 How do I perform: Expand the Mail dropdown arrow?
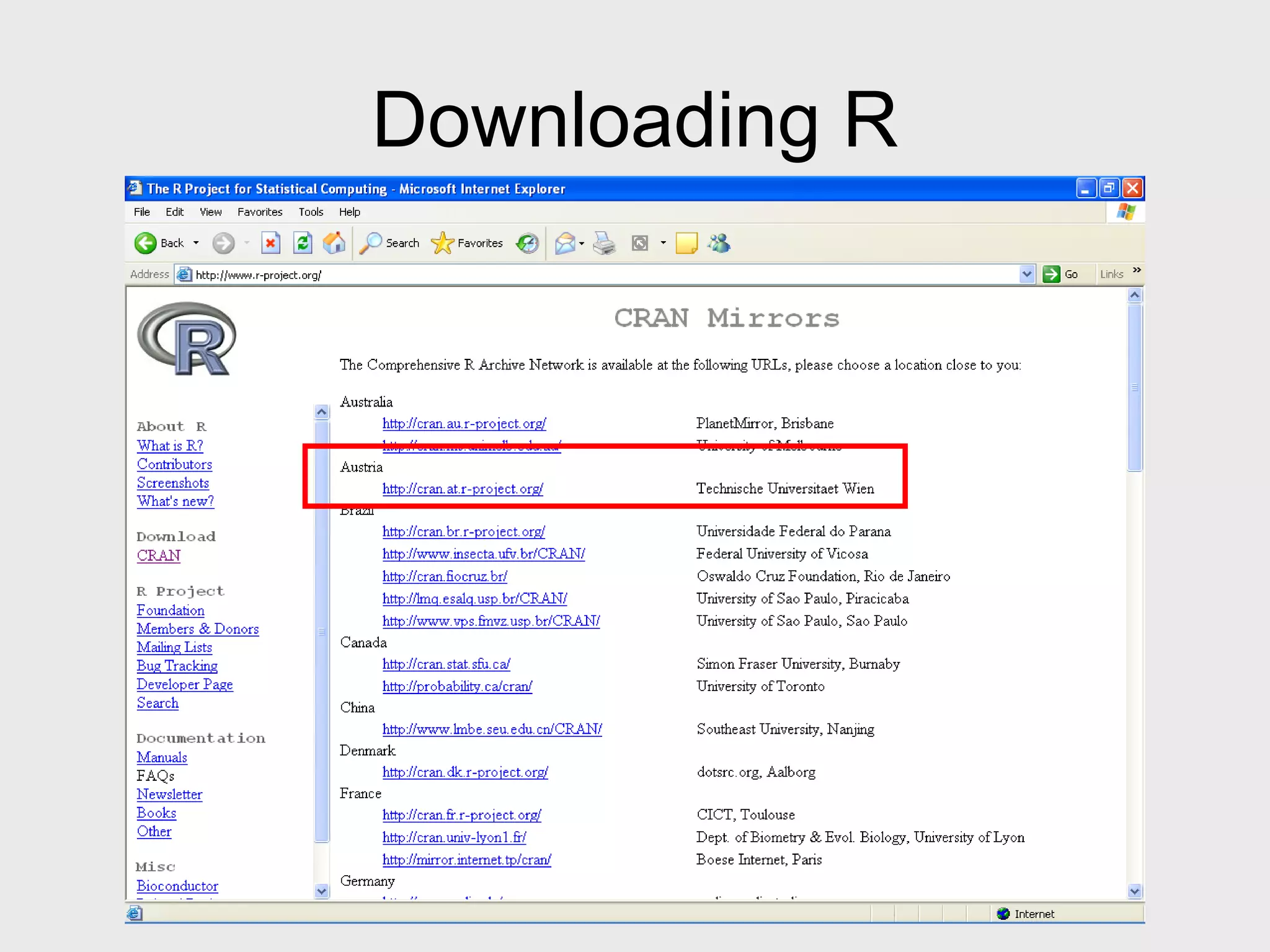point(582,244)
